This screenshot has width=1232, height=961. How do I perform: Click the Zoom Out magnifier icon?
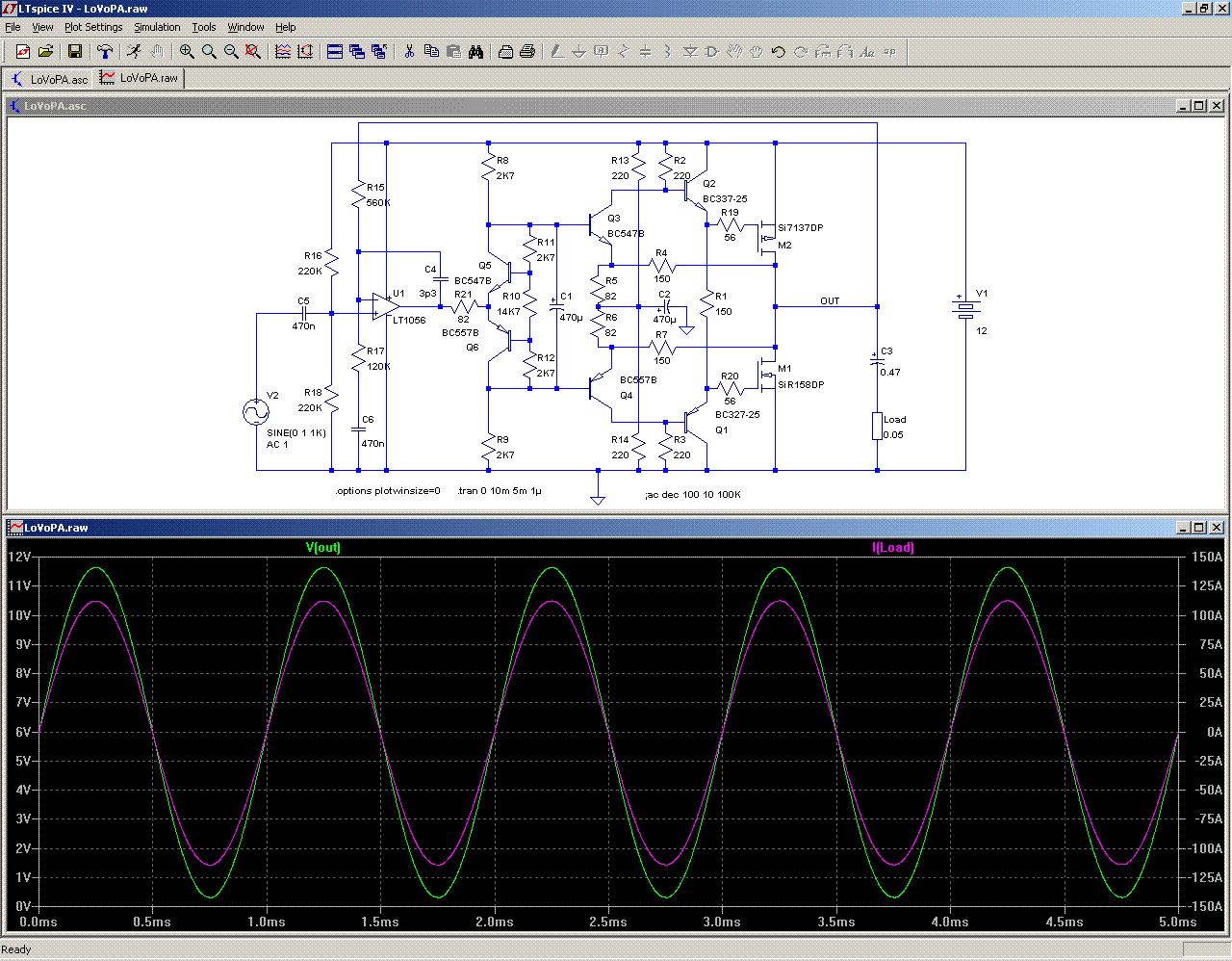coord(231,52)
